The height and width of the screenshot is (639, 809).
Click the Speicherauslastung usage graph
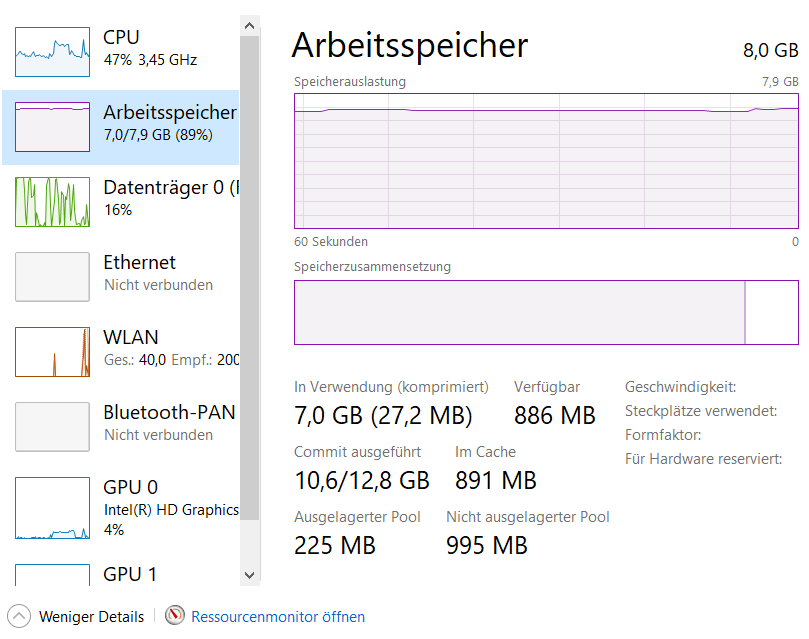point(545,161)
